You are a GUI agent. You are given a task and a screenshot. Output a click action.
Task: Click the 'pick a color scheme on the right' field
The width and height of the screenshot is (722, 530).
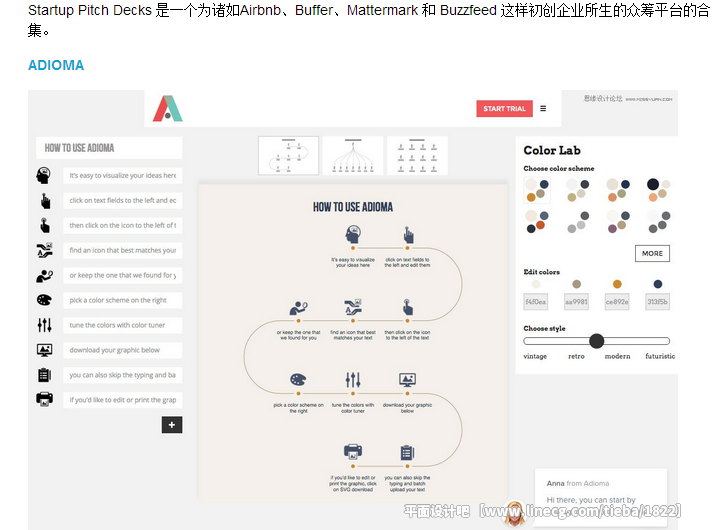coord(122,300)
